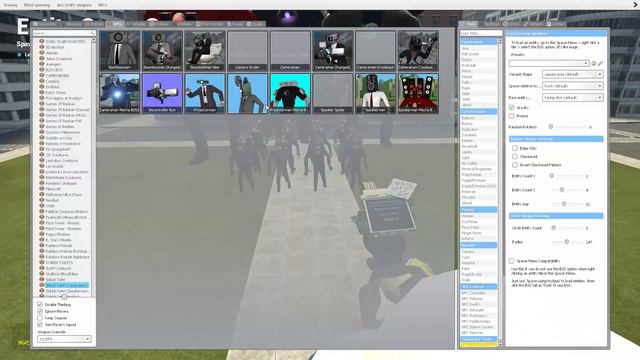This screenshot has width=640, height=360.
Task: Click the Minecraft category icon
Action: tap(42, 189)
